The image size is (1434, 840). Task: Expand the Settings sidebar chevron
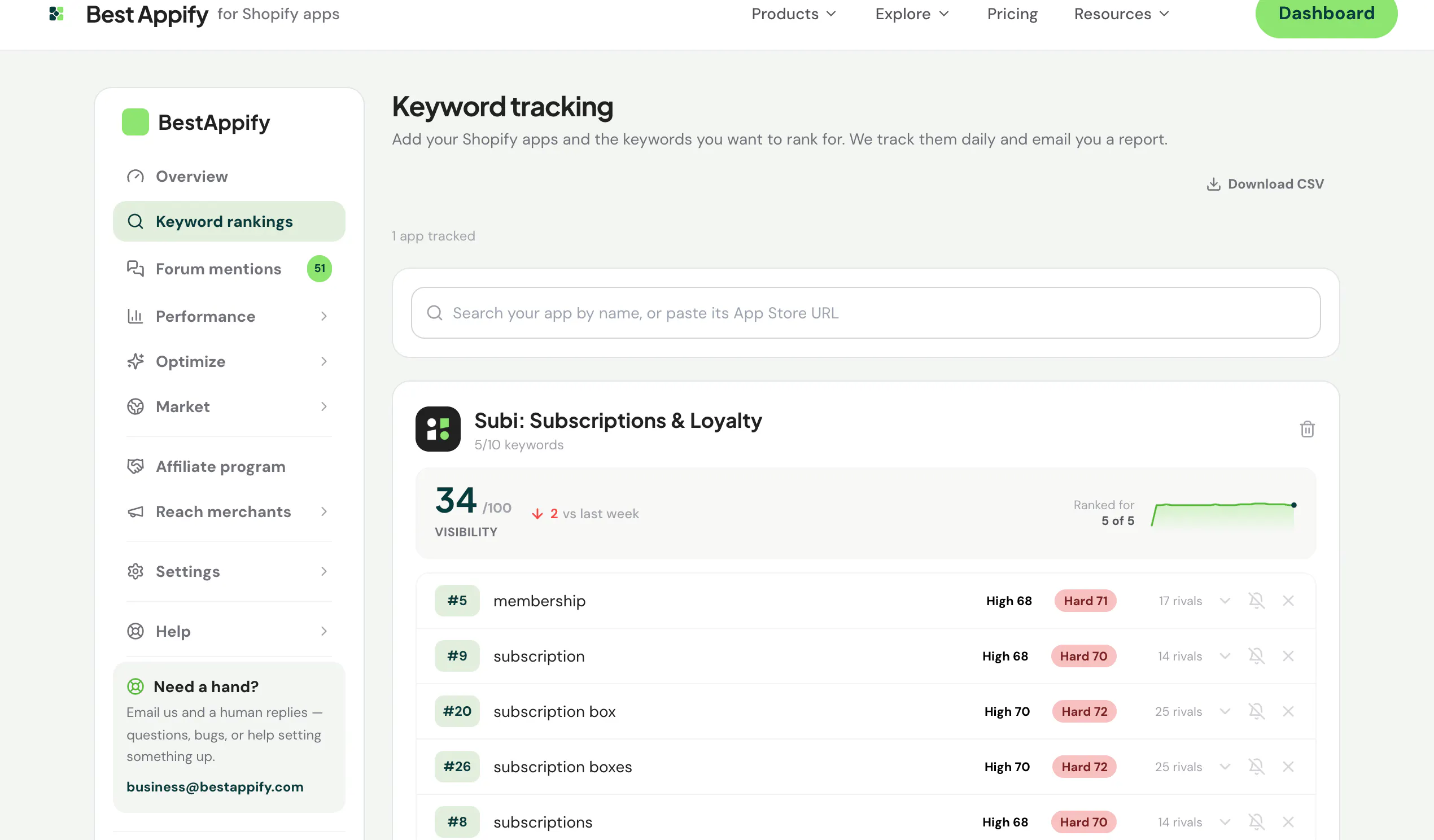pos(324,571)
